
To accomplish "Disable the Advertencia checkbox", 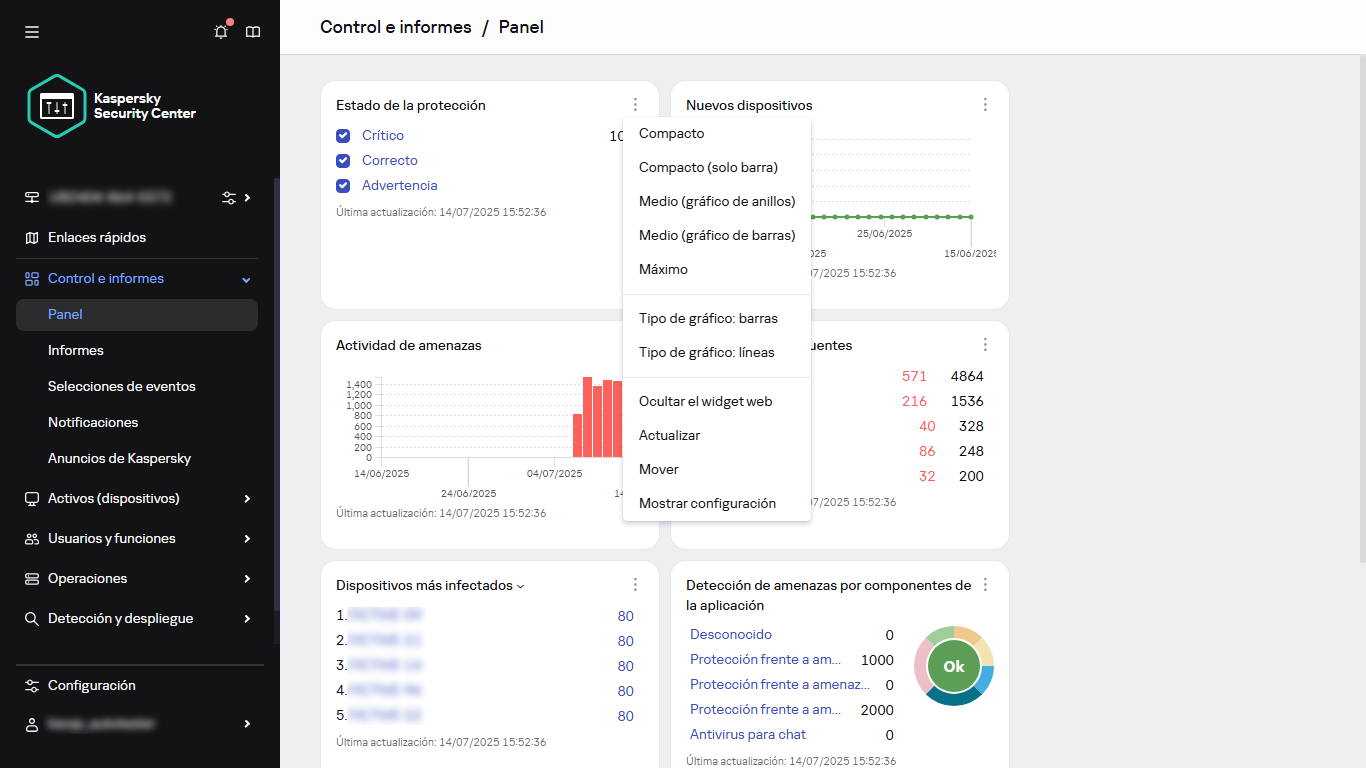I will tap(343, 185).
